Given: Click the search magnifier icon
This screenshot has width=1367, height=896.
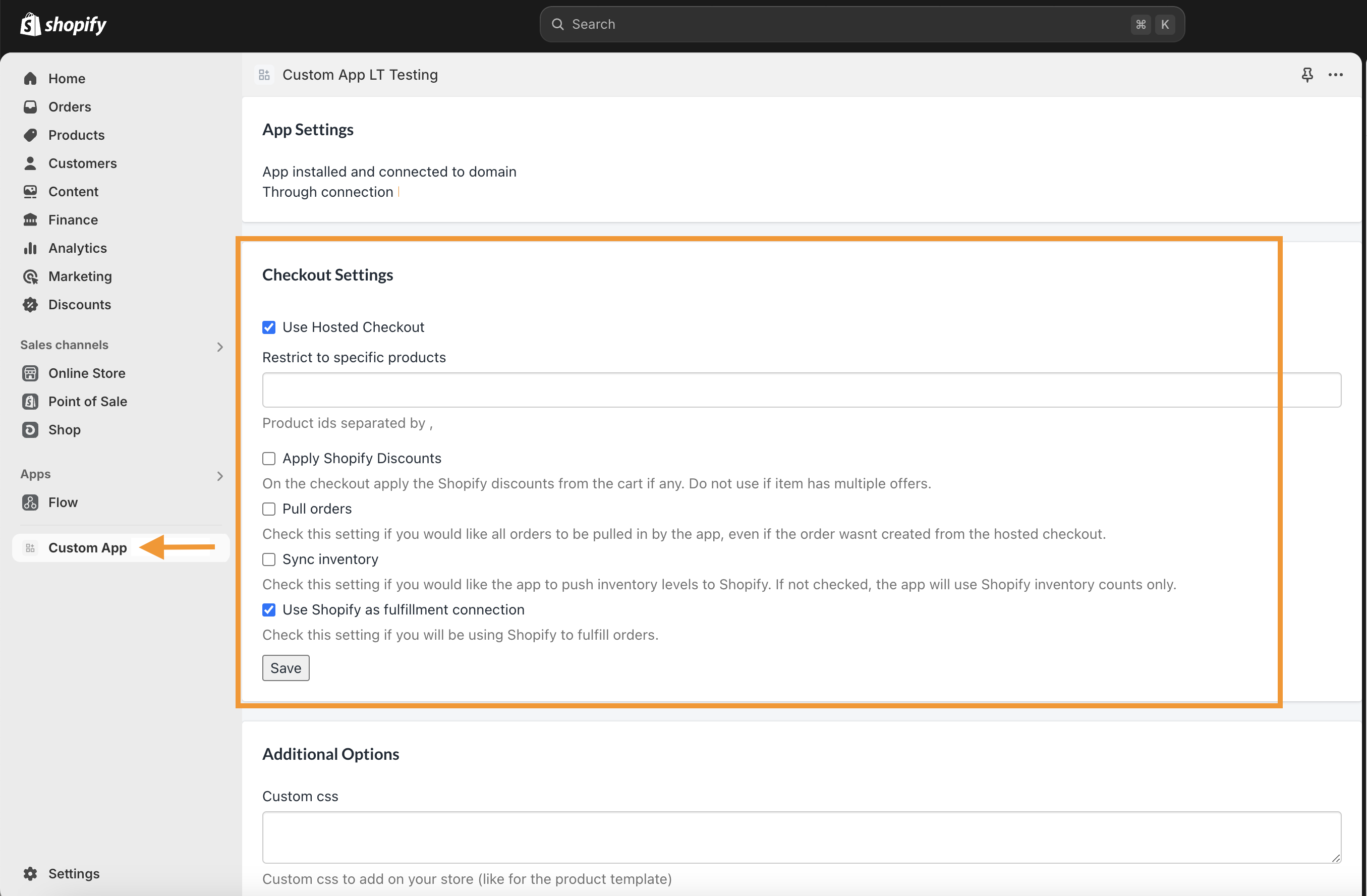Looking at the screenshot, I should click(x=558, y=24).
